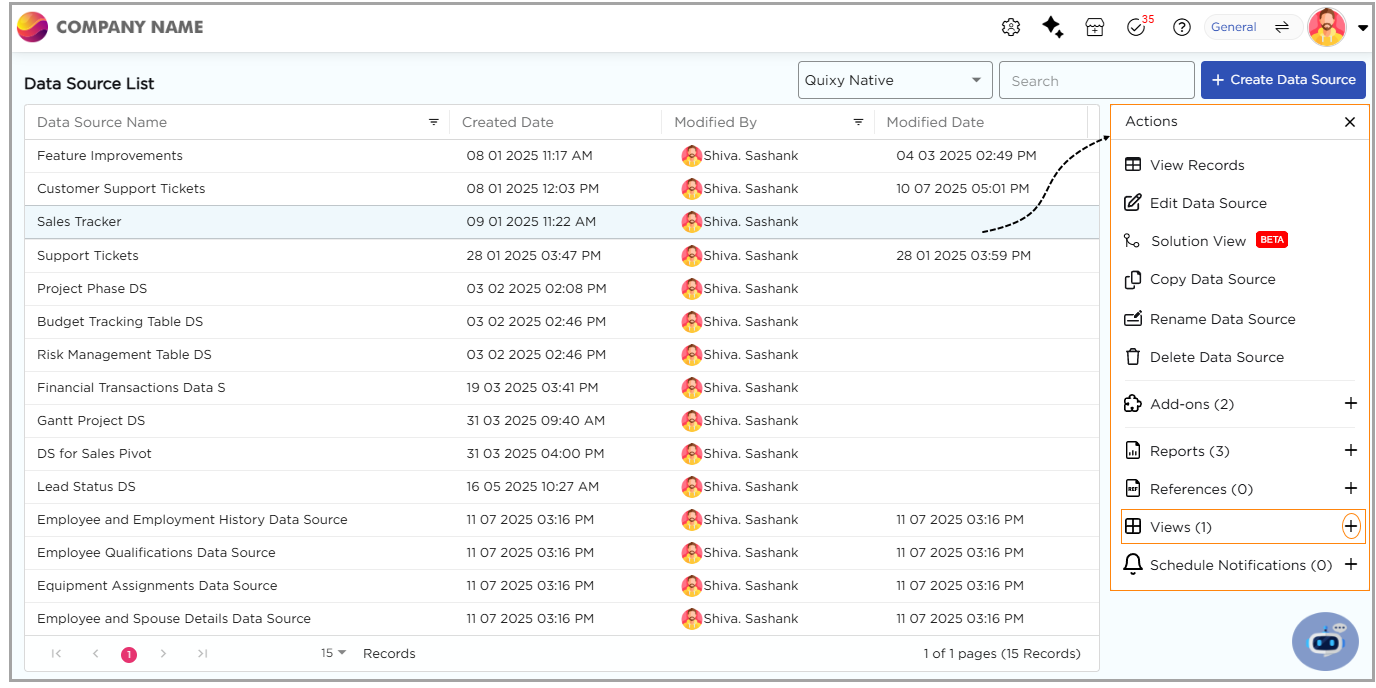This screenshot has width=1376, height=688.
Task: Close the Actions panel
Action: (x=1349, y=122)
